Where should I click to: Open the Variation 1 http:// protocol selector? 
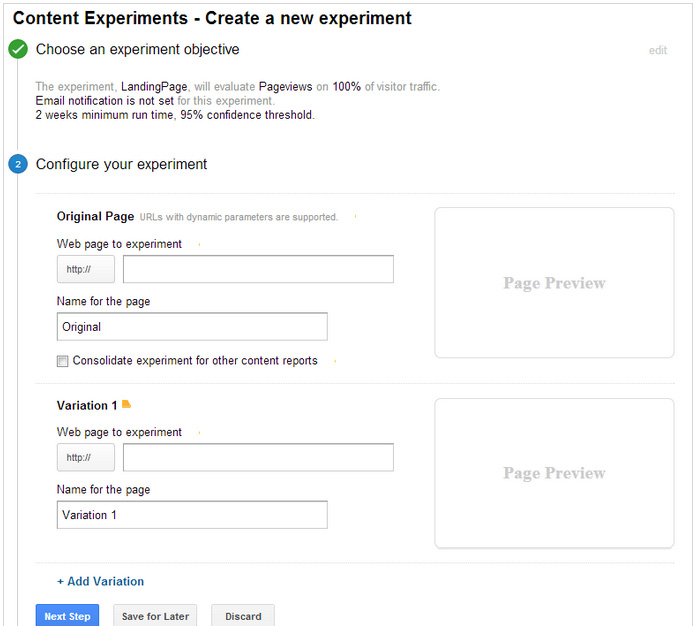pyautogui.click(x=85, y=457)
